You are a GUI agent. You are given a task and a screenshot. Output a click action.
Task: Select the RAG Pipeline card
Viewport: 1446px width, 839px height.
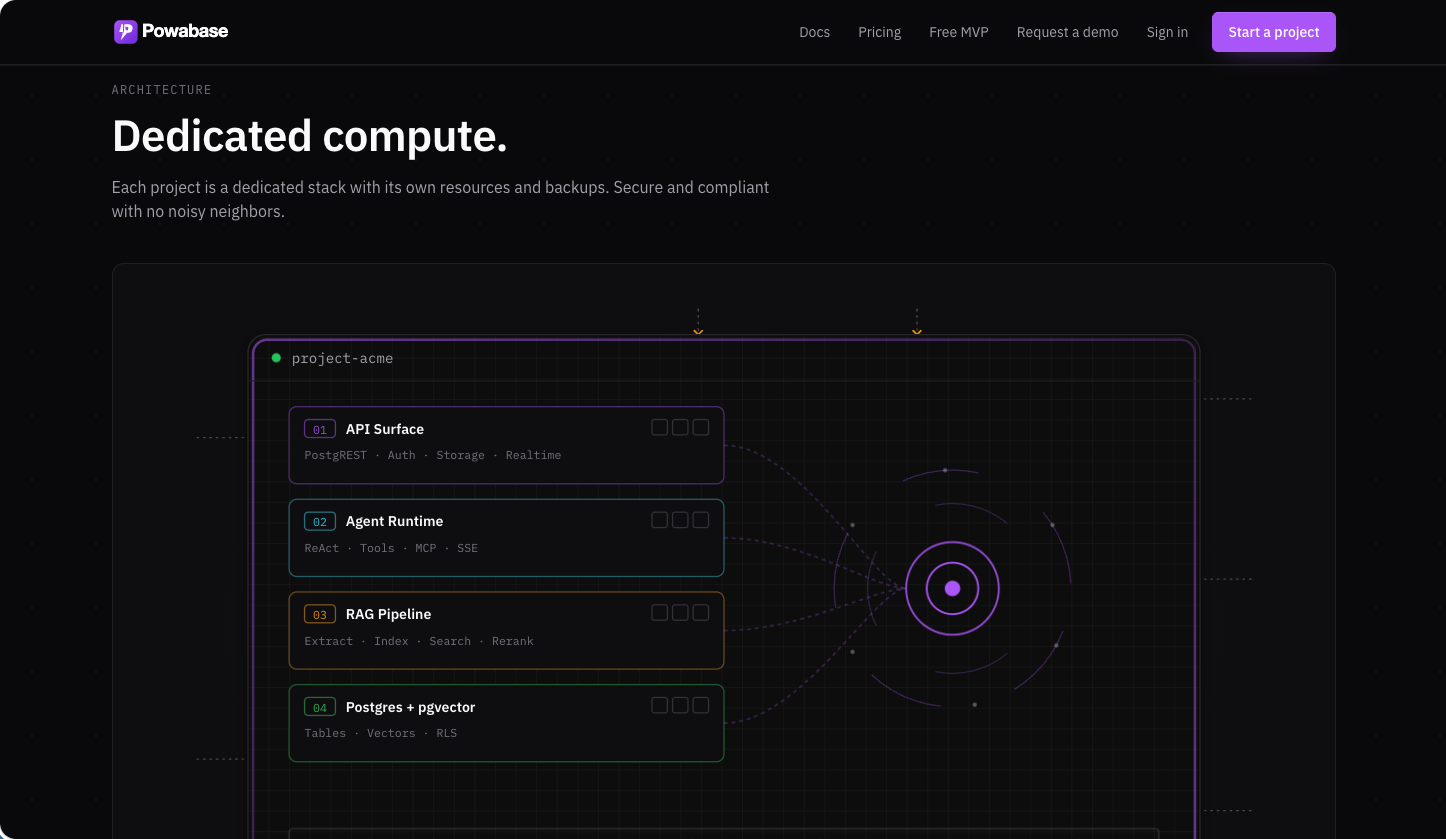point(506,630)
